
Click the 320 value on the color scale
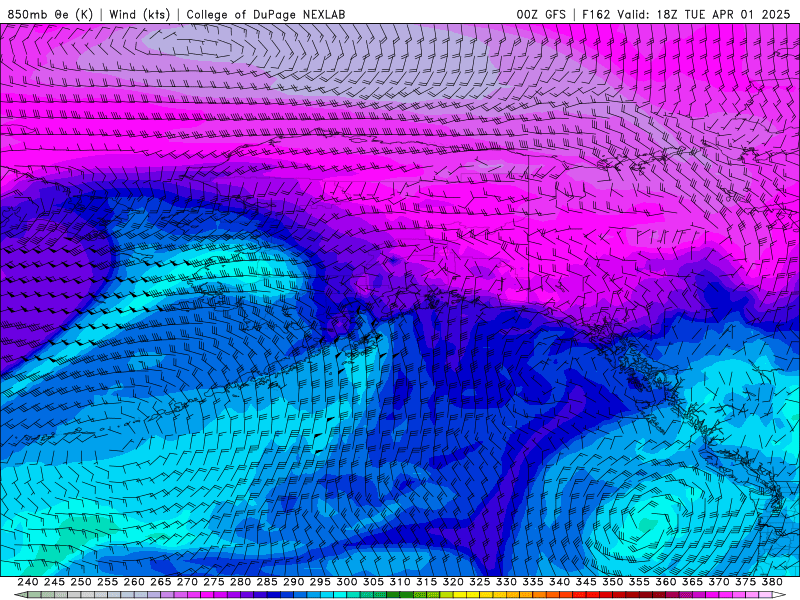point(453,582)
